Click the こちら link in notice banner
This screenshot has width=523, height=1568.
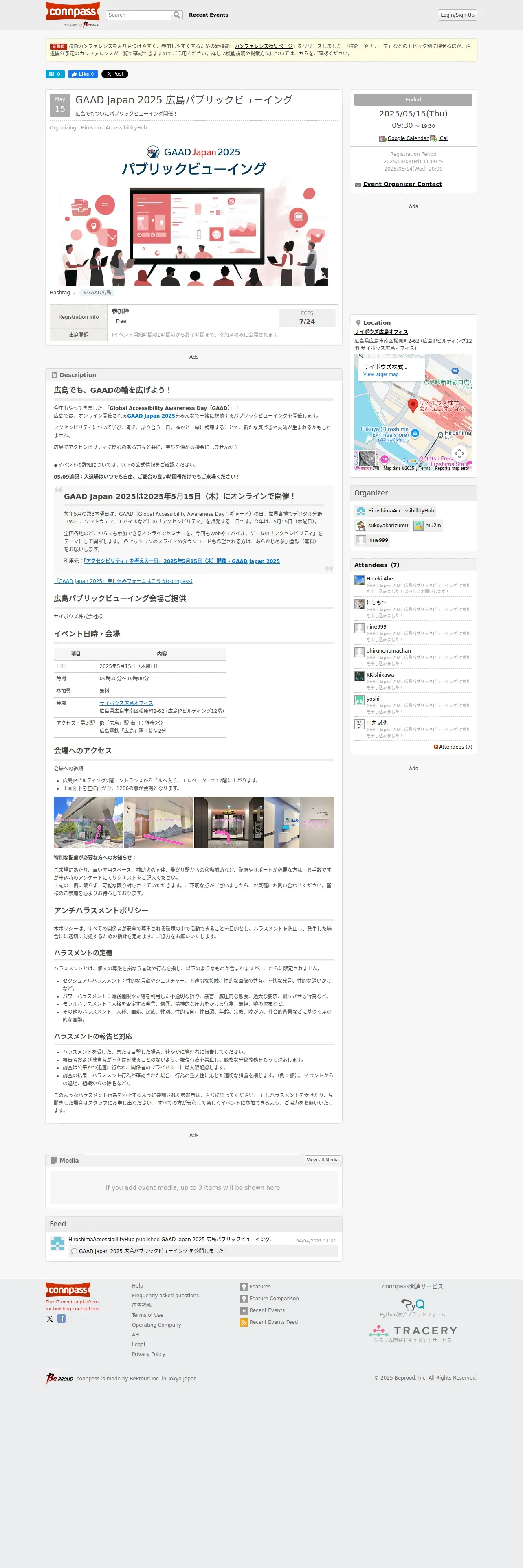301,54
